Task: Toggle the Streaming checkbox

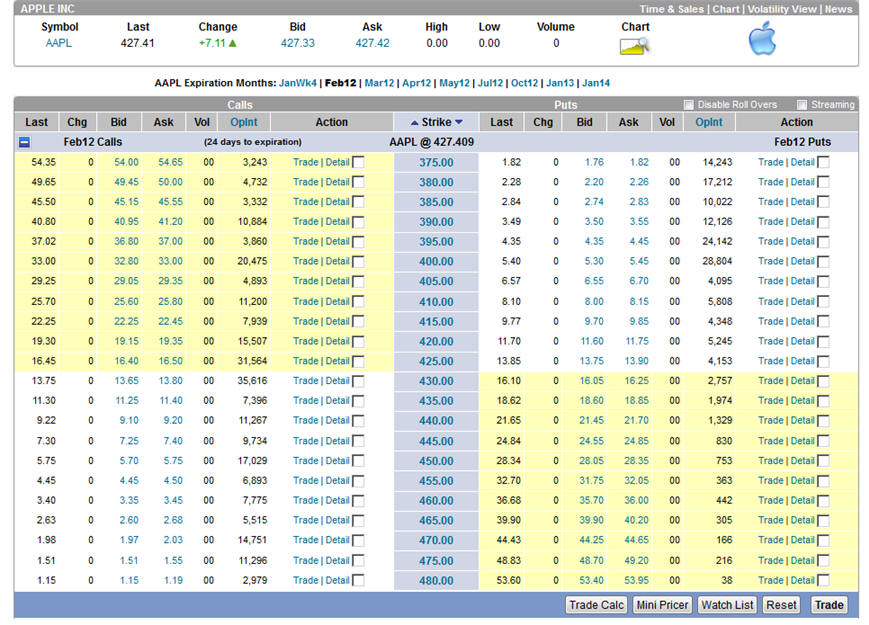Action: coord(801,105)
